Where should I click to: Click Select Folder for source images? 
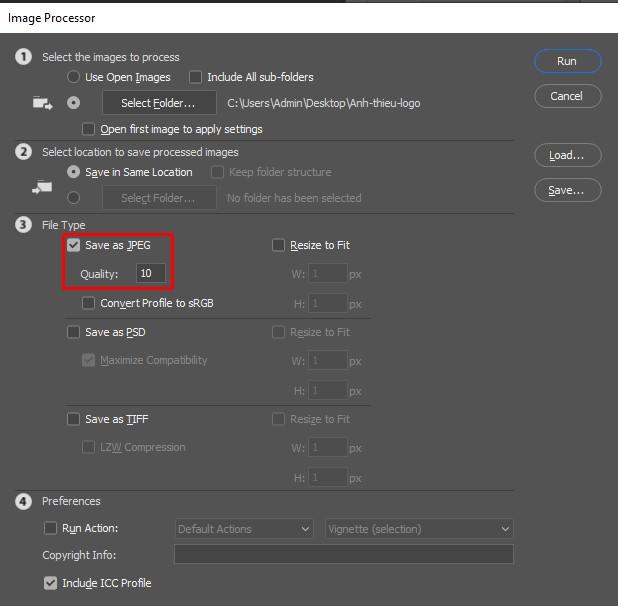(x=159, y=102)
